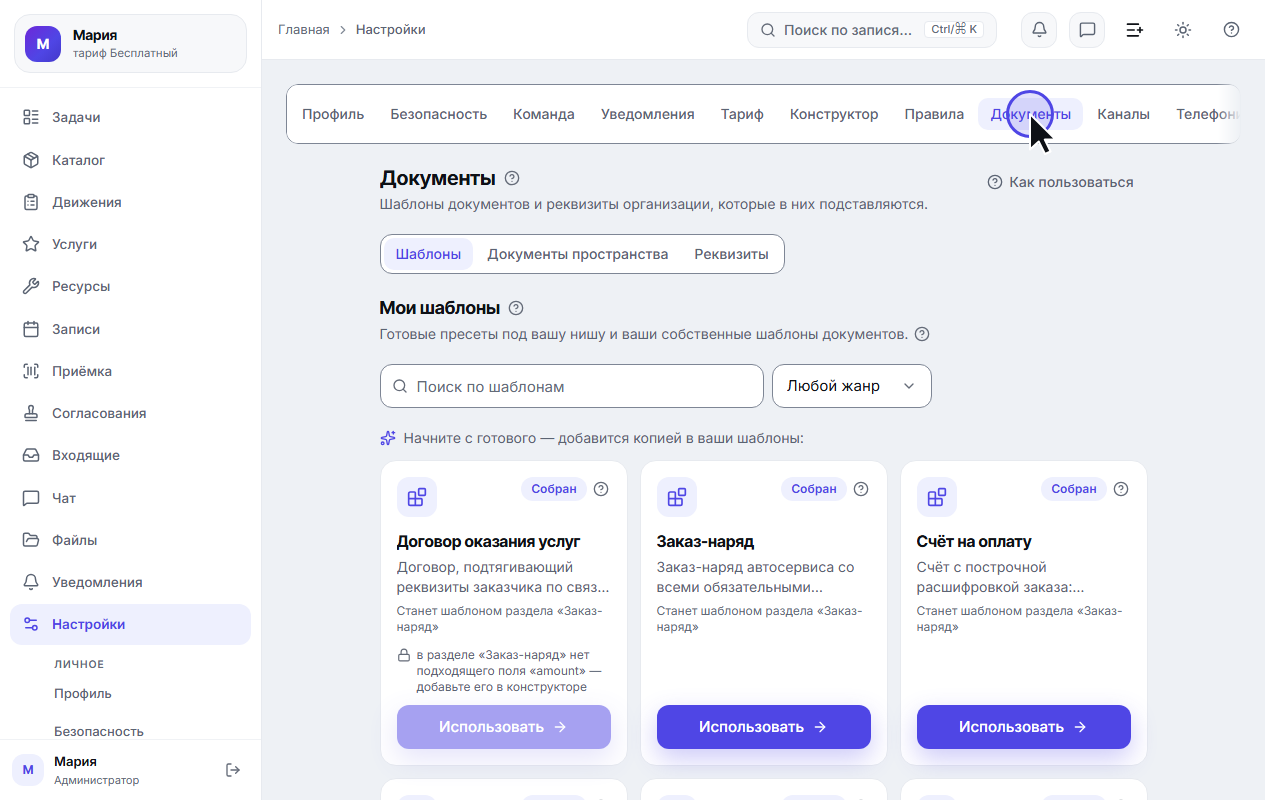Open the help question mark in the top bar
The image size is (1280, 800).
1231,30
